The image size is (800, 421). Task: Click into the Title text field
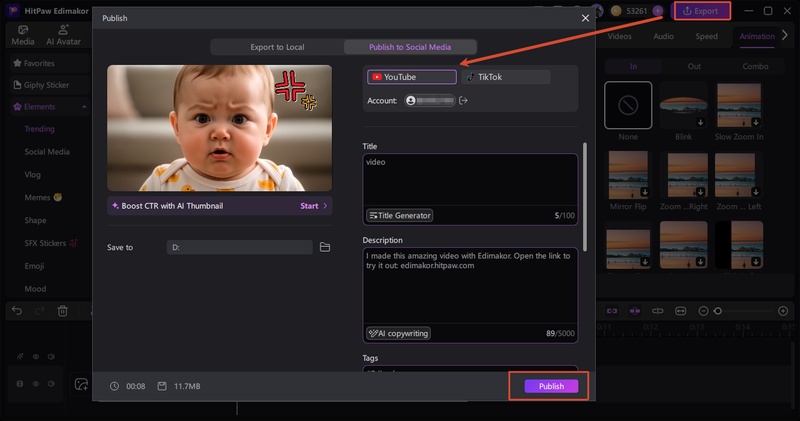coord(470,180)
